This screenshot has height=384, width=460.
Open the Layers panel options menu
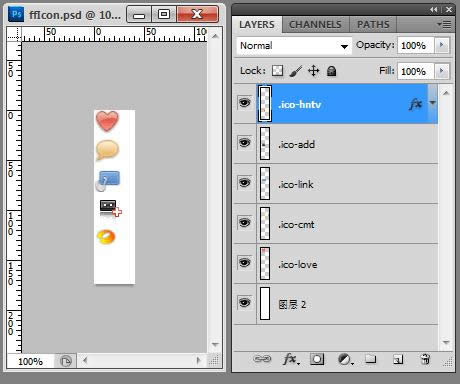[x=444, y=24]
